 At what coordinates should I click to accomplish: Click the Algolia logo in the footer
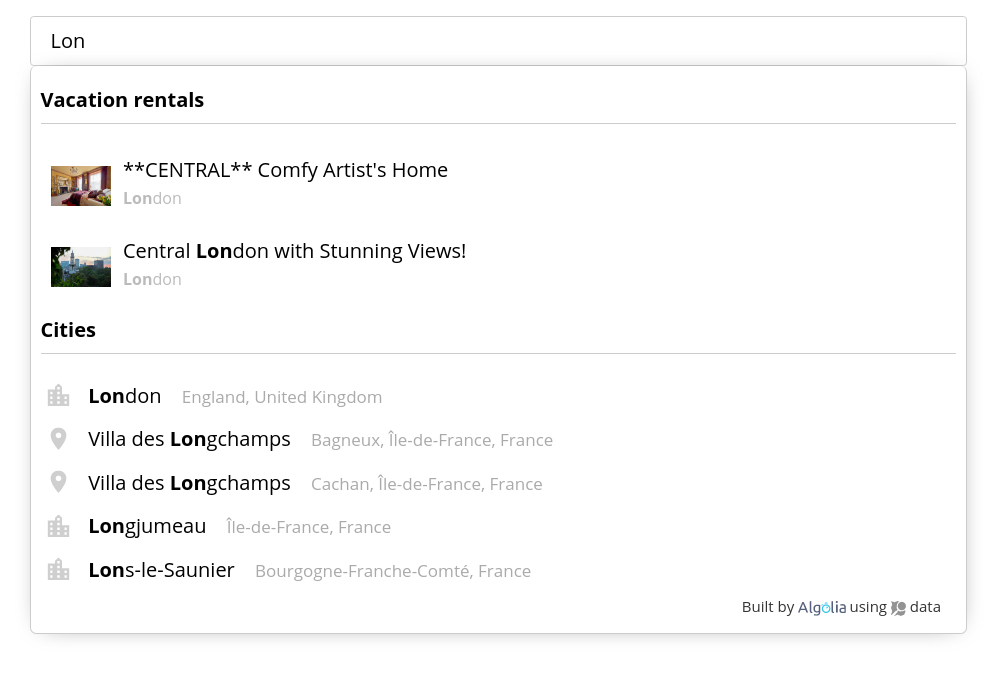point(822,607)
